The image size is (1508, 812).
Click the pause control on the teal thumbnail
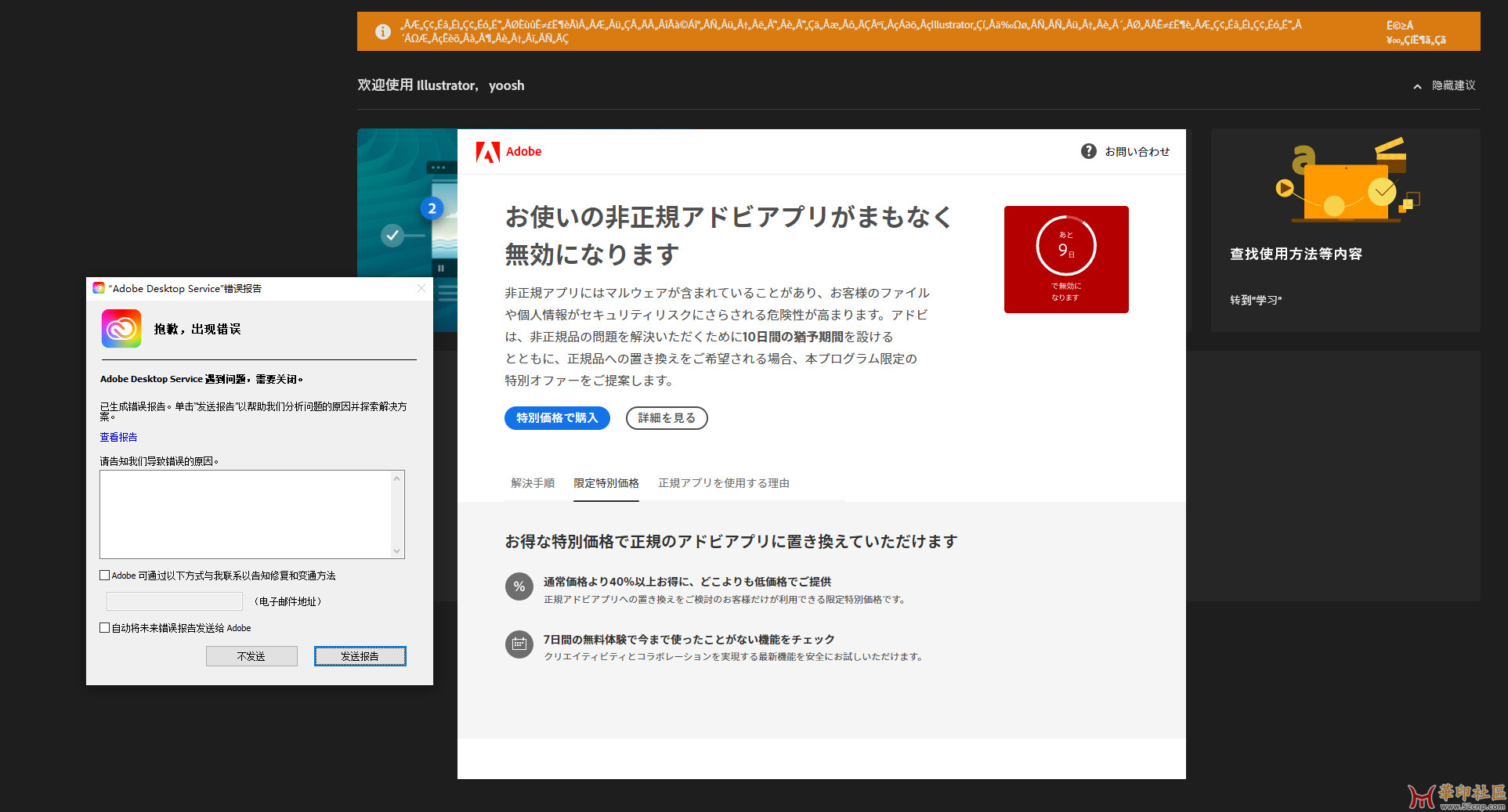[x=441, y=269]
